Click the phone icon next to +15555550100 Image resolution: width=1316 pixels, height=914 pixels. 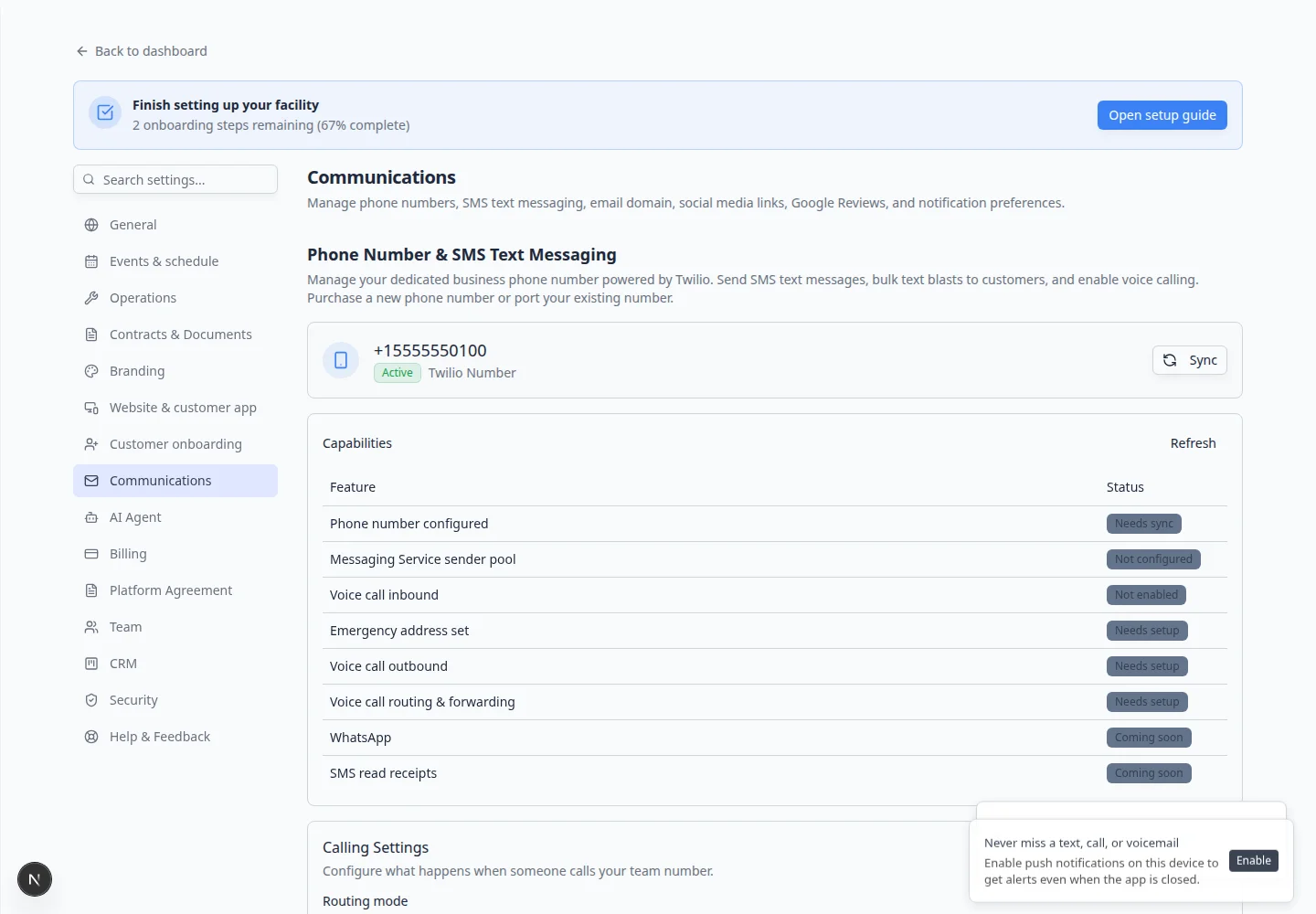(341, 360)
